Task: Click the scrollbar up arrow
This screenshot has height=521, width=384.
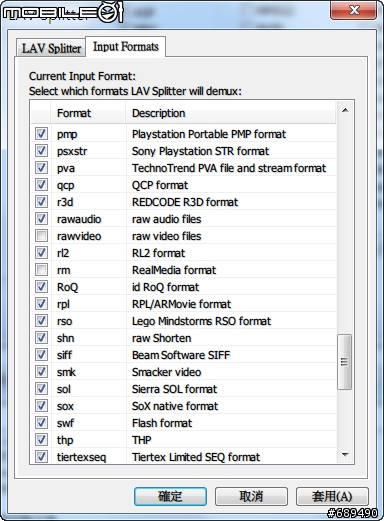Action: click(x=345, y=110)
